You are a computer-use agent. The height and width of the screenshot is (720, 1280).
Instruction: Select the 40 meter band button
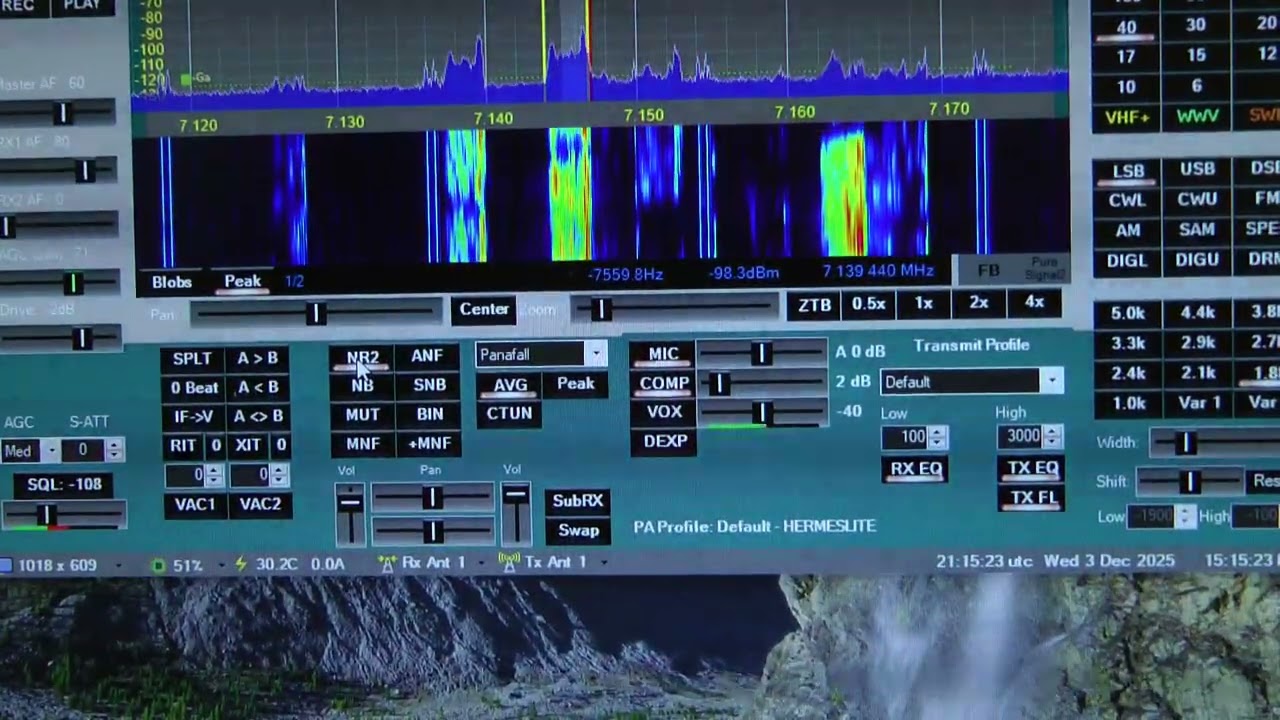(x=1126, y=28)
